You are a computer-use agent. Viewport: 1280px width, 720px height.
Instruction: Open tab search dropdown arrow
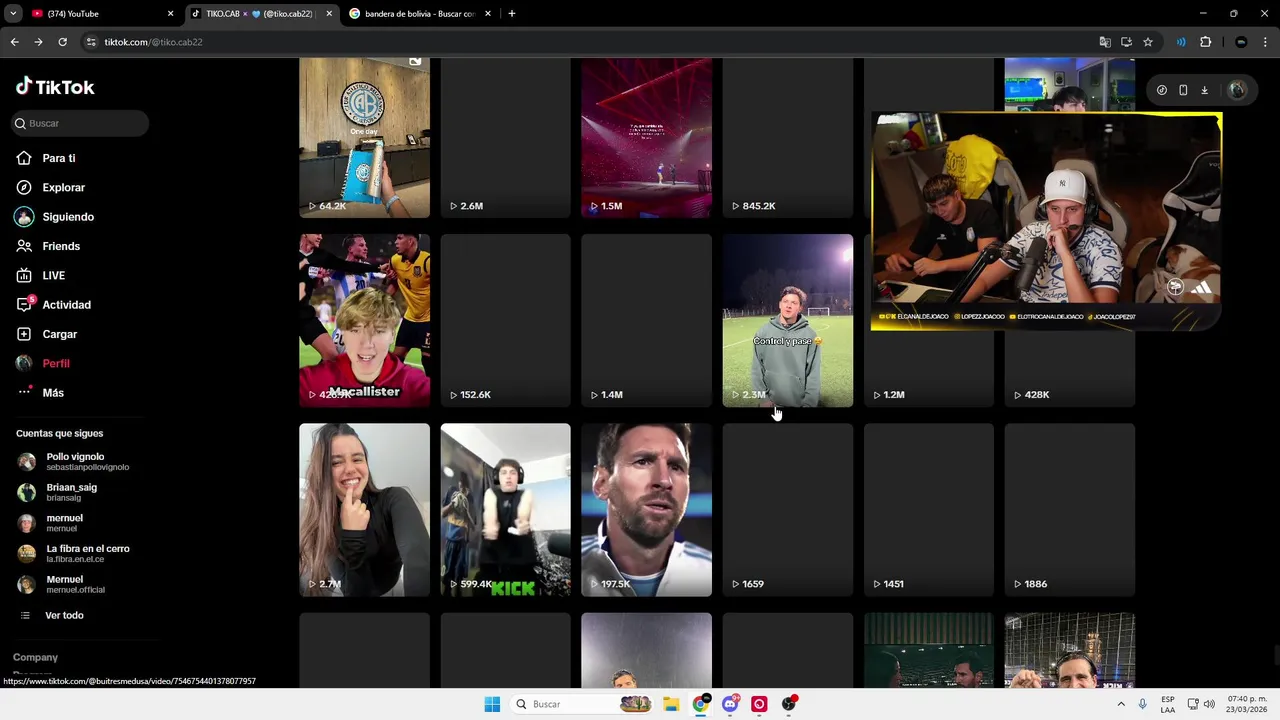tap(13, 14)
